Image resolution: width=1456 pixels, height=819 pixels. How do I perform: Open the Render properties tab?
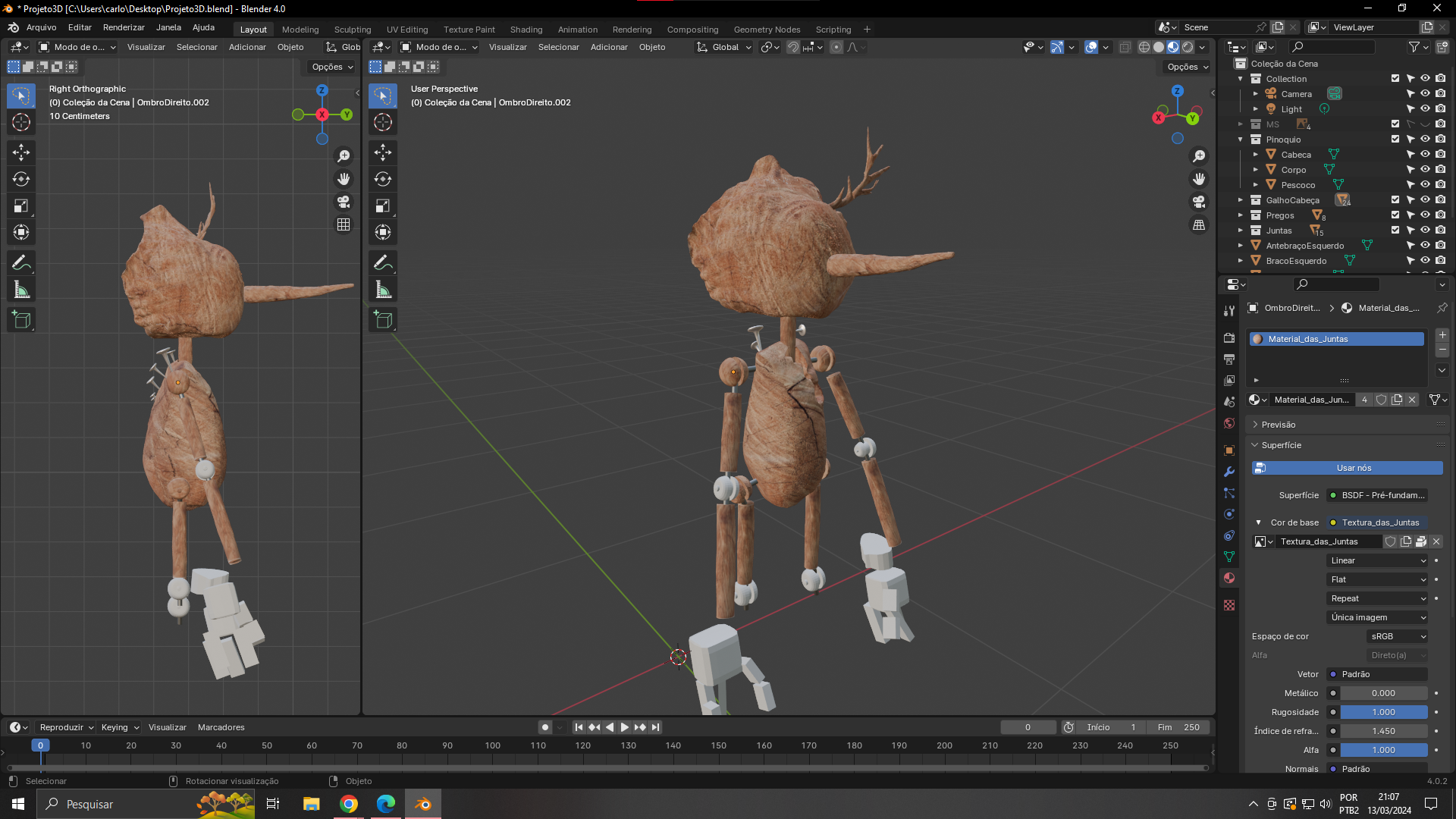click(x=1229, y=337)
